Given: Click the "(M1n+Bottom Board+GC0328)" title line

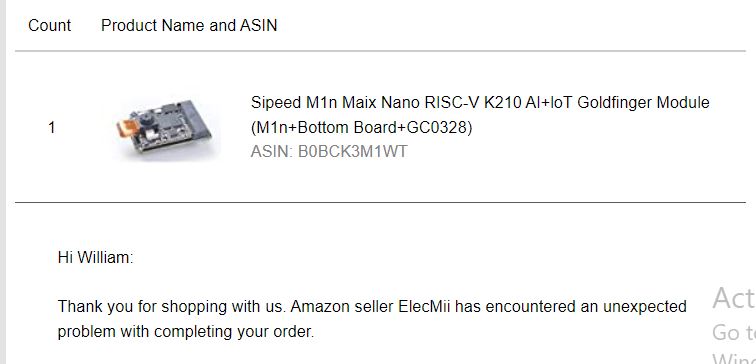Looking at the screenshot, I should tap(362, 127).
